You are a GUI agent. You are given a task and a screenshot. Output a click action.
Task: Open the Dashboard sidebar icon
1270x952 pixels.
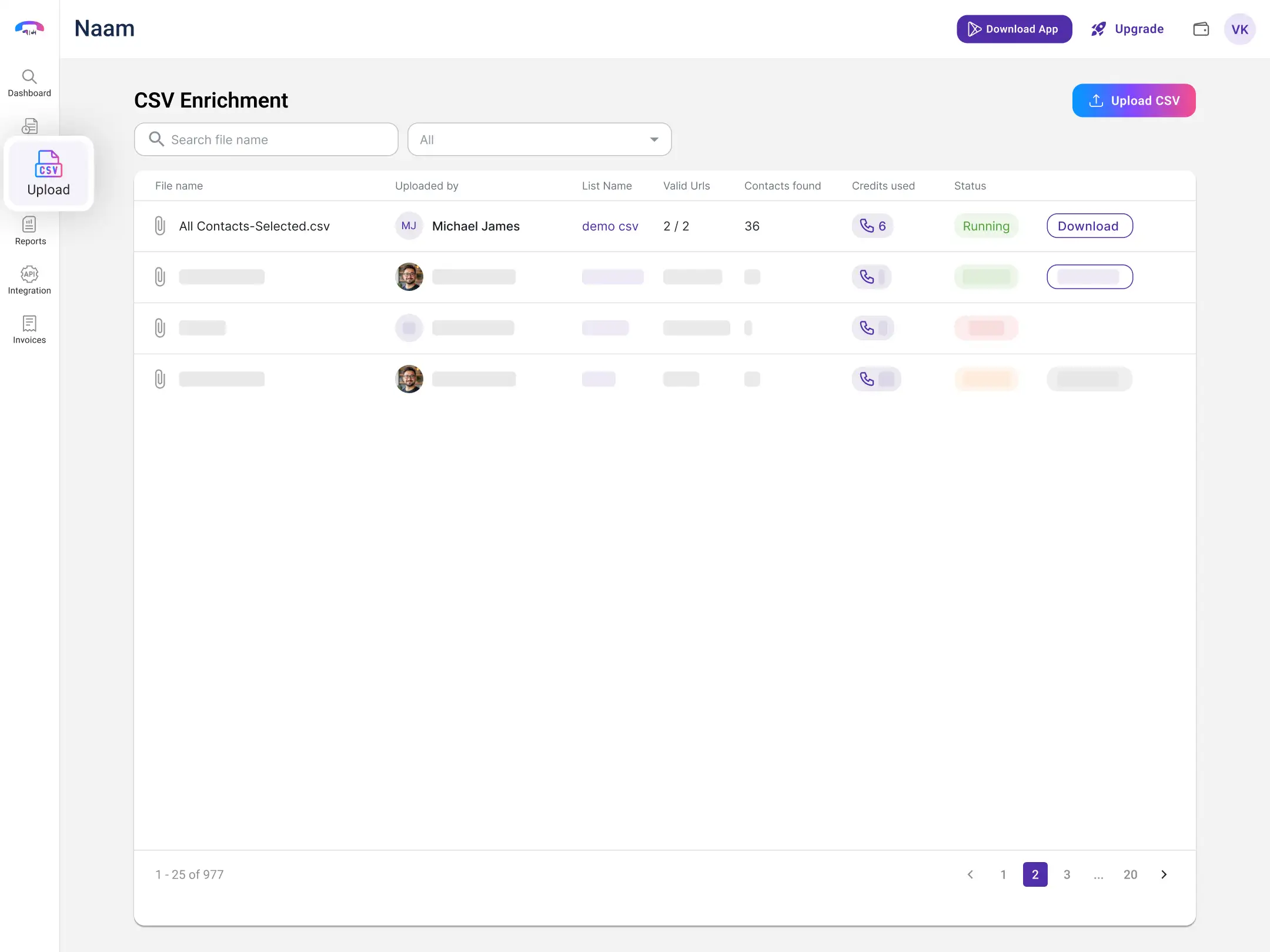pos(29,83)
